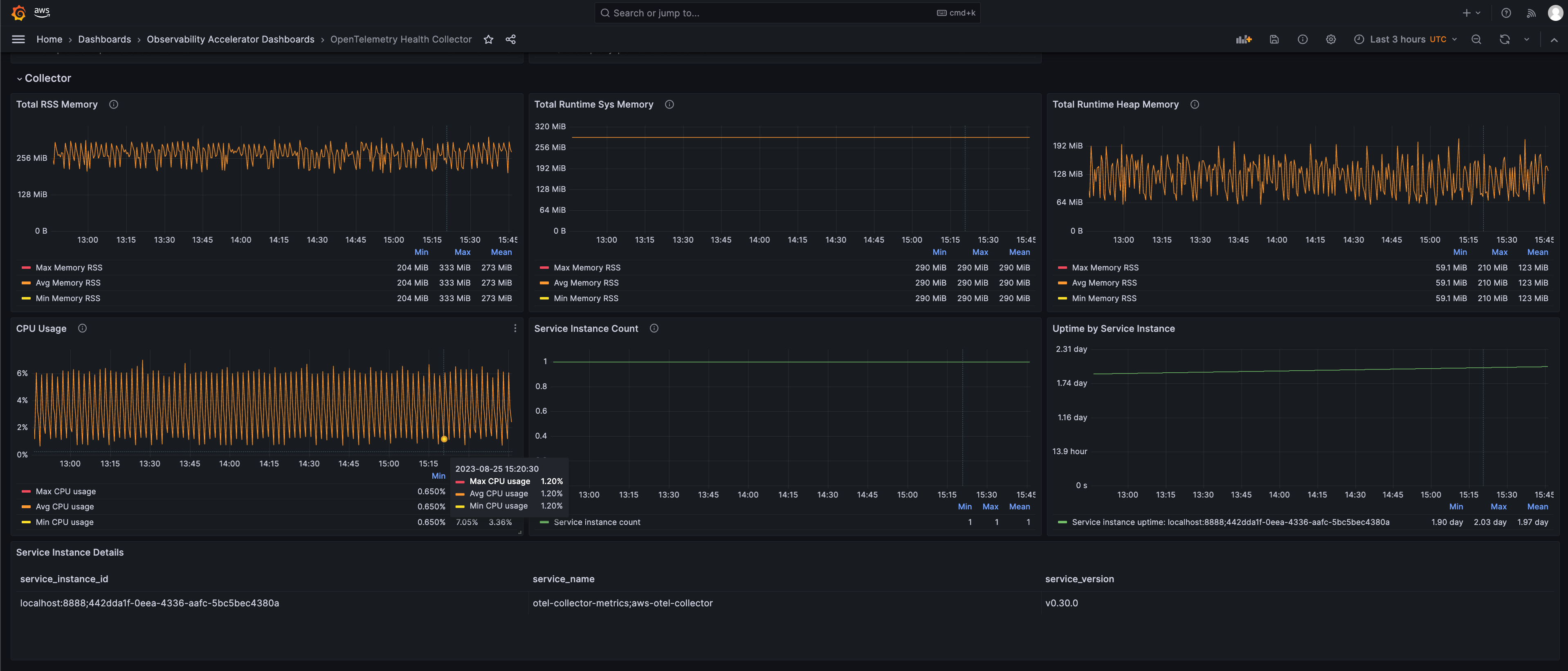Sort Total RSS Memory legend by Min

(421, 252)
